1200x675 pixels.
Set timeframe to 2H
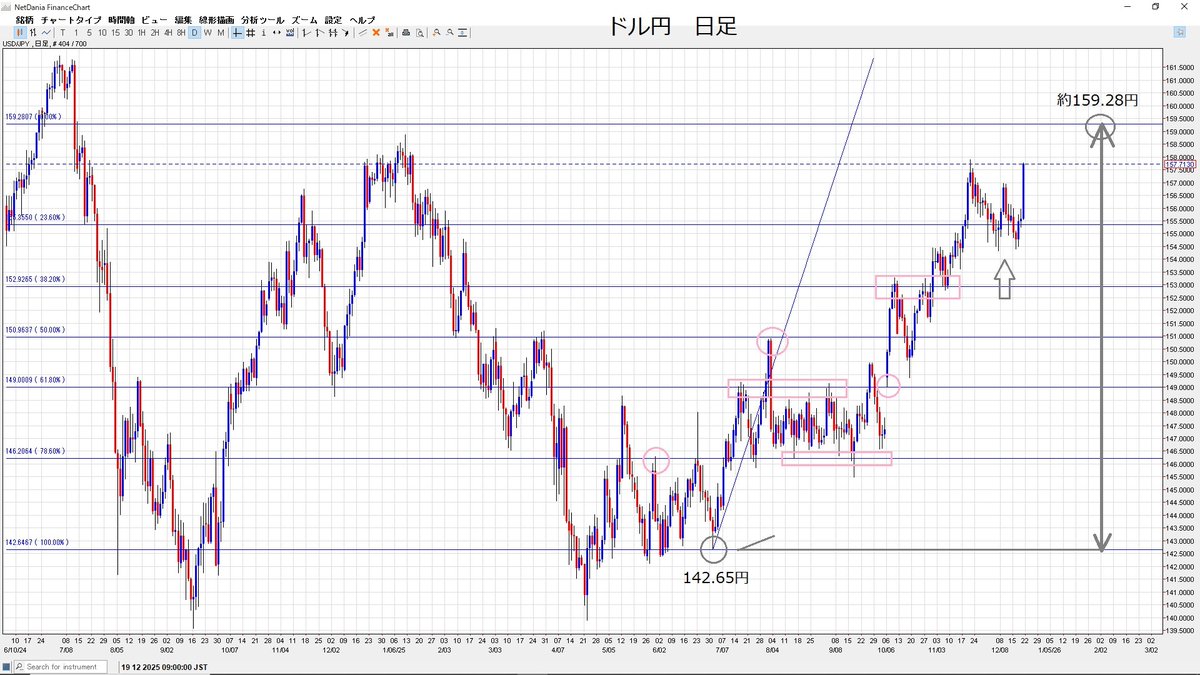[x=155, y=32]
